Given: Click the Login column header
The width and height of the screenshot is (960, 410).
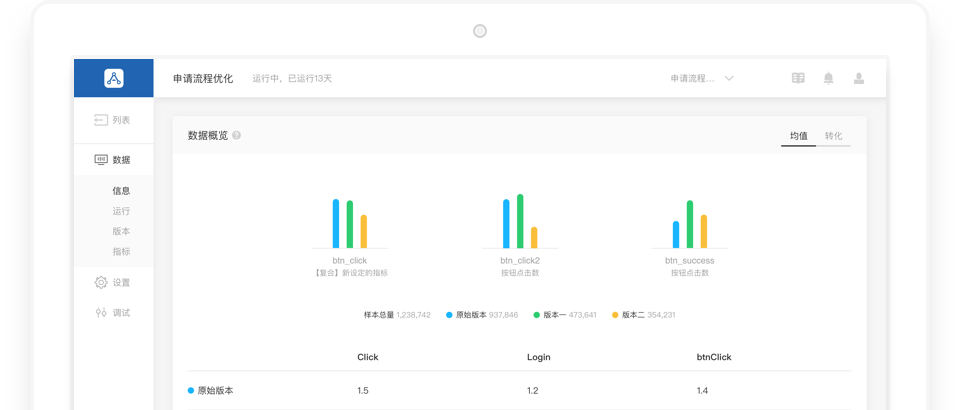Looking at the screenshot, I should point(539,357).
